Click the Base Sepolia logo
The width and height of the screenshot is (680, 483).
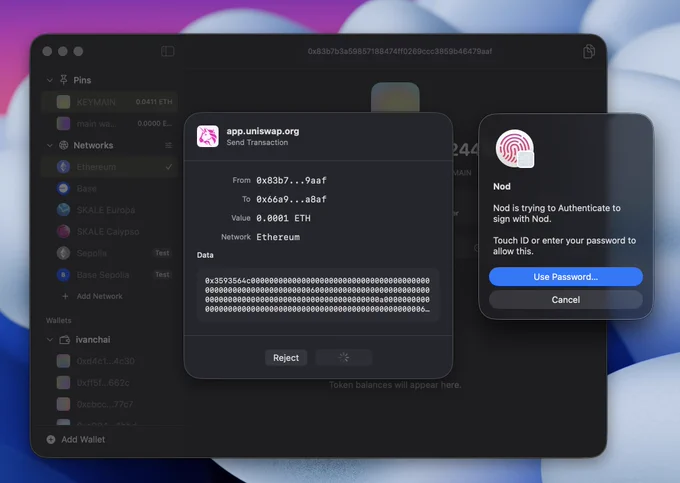pyautogui.click(x=63, y=275)
